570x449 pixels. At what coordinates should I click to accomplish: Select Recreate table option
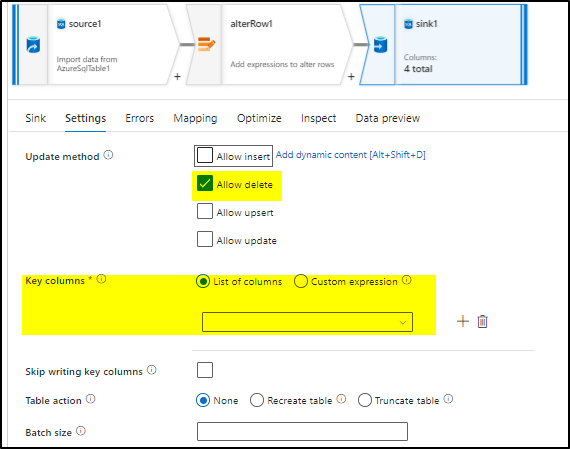[257, 400]
